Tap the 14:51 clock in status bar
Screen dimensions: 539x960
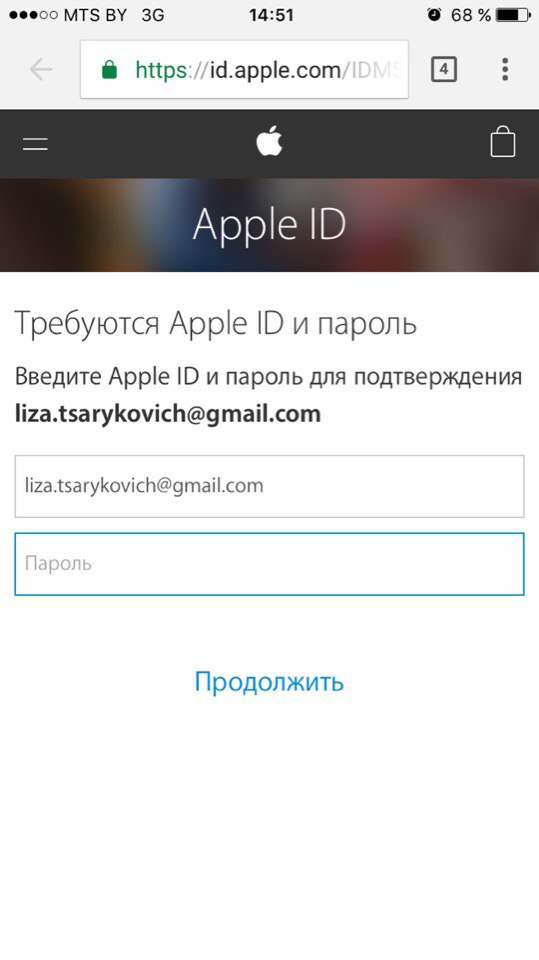pos(271,15)
